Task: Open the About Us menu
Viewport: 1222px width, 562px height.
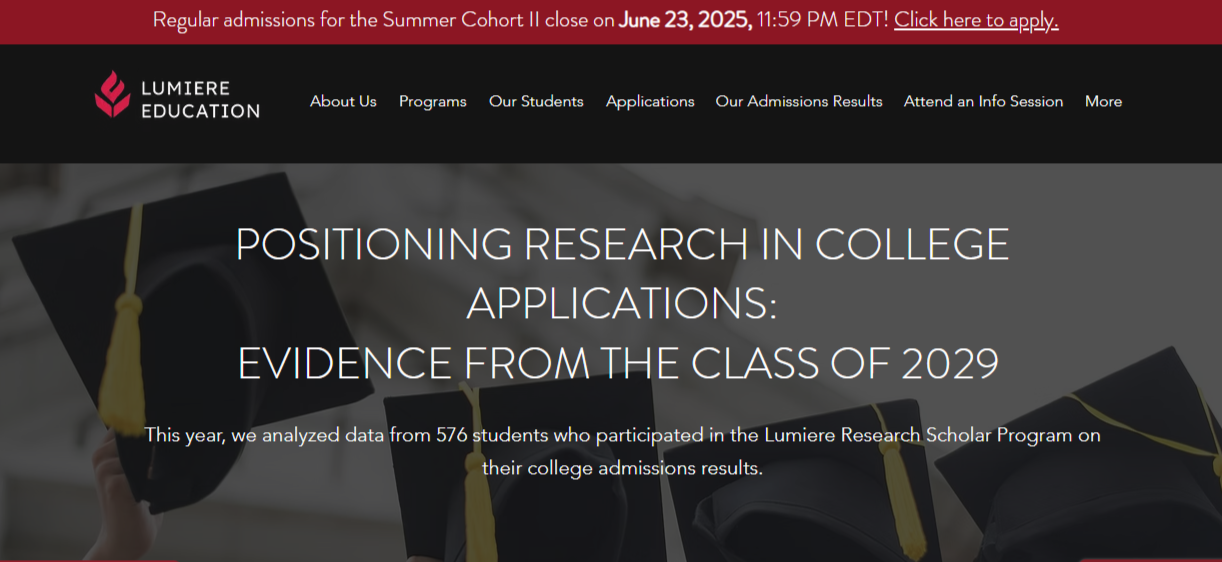Action: [x=343, y=101]
